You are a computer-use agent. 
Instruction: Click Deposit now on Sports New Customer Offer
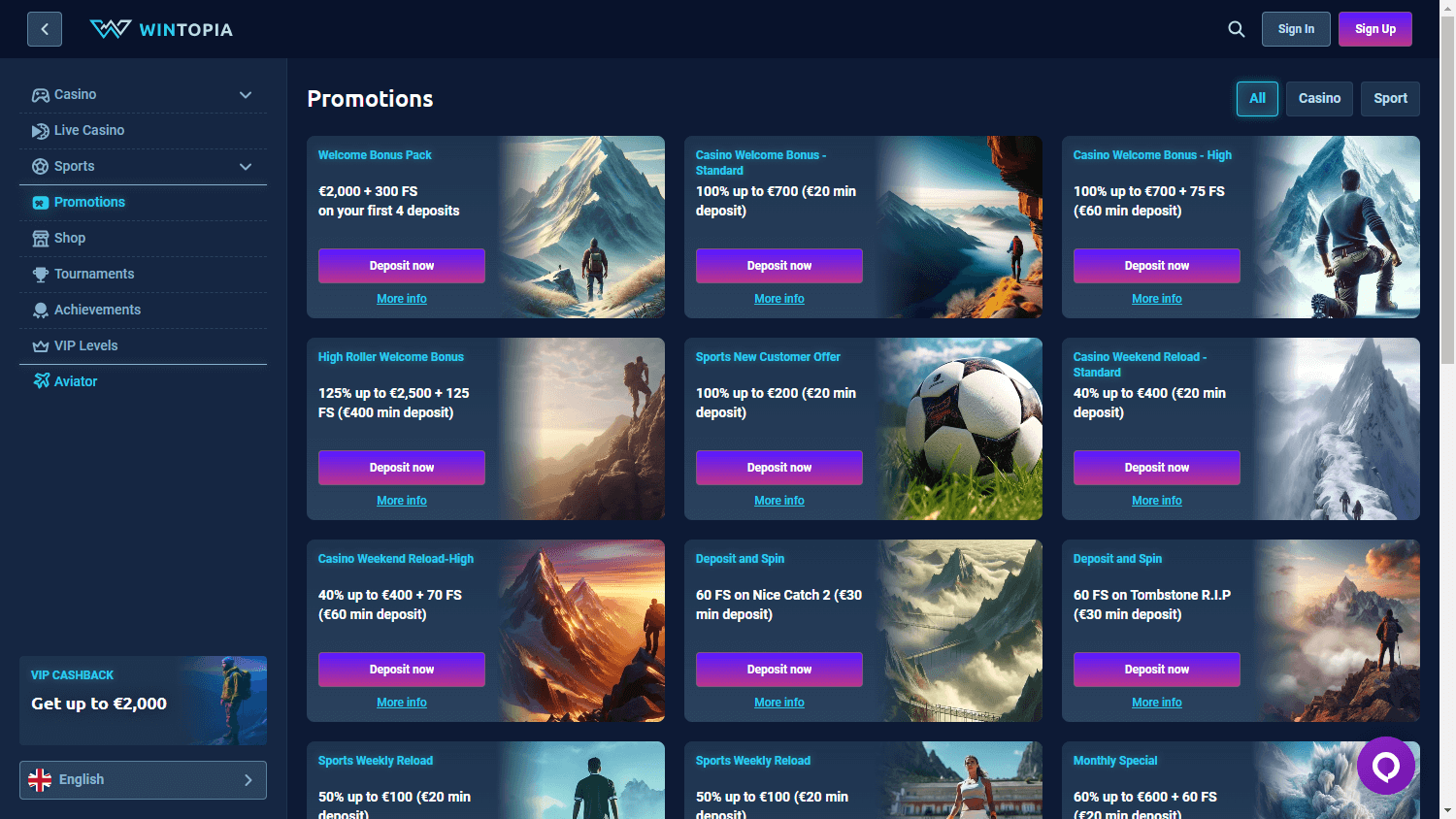(x=779, y=468)
